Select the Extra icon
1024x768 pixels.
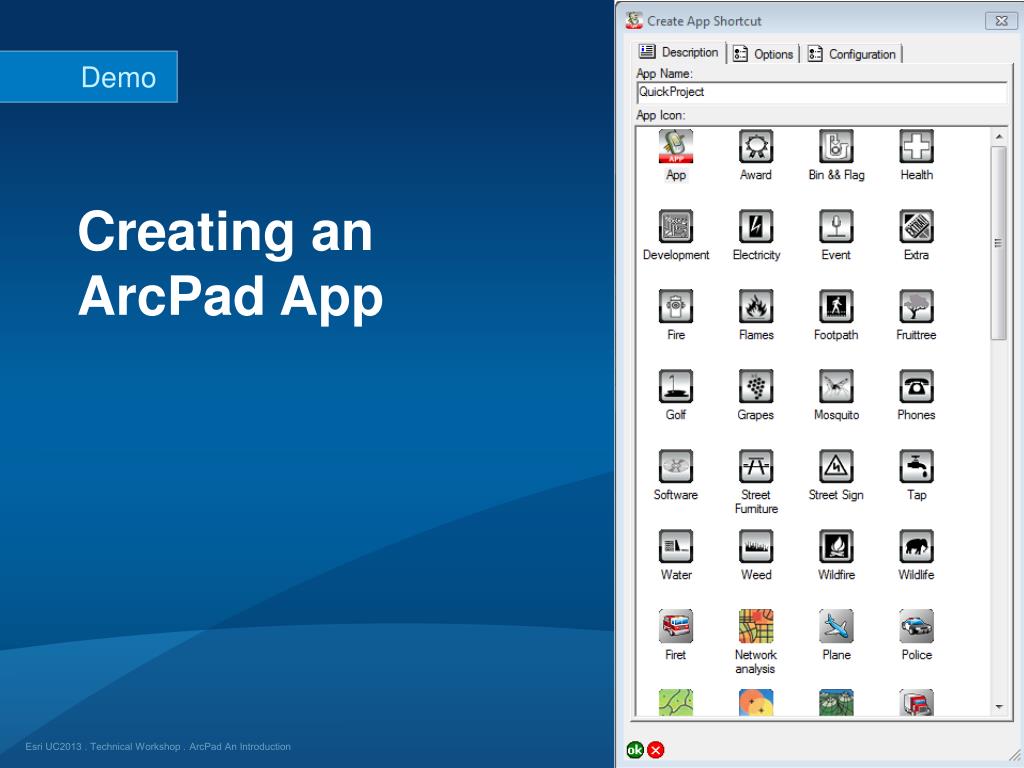pyautogui.click(x=916, y=226)
